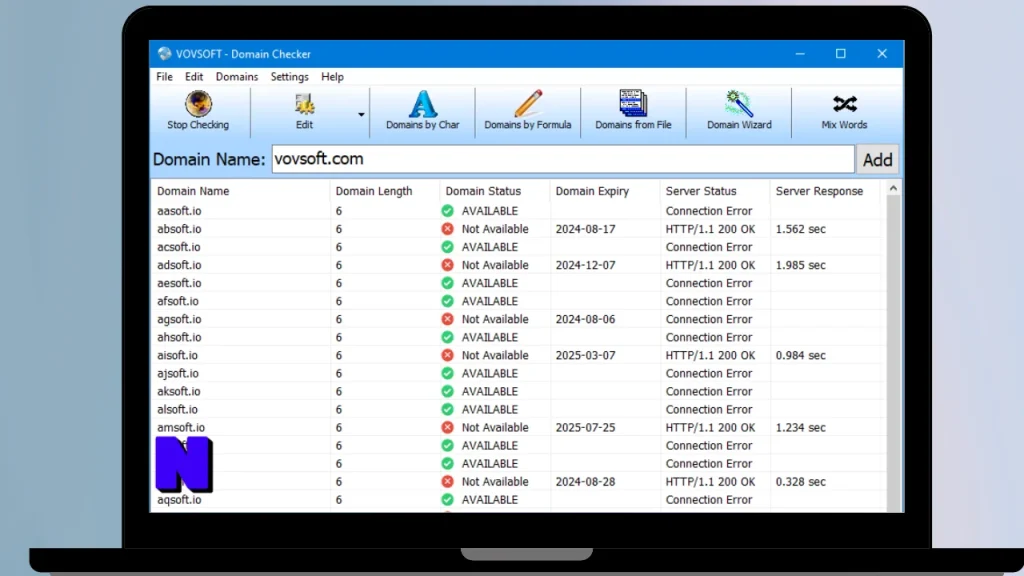Image resolution: width=1024 pixels, height=576 pixels.
Task: Click green available icon for alsoft.io
Action: pyautogui.click(x=447, y=409)
